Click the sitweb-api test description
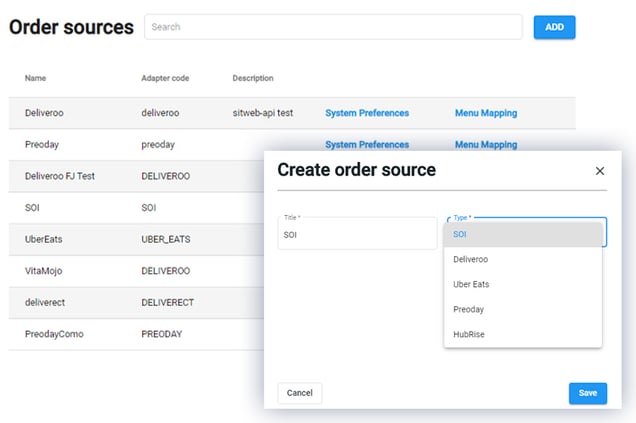Viewport: 636px width, 423px height. pos(262,113)
